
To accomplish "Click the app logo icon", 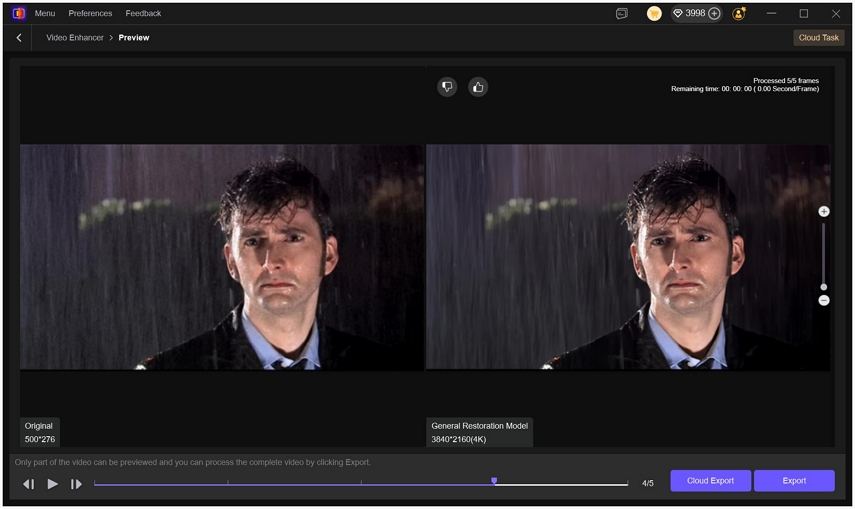I will click(x=19, y=13).
